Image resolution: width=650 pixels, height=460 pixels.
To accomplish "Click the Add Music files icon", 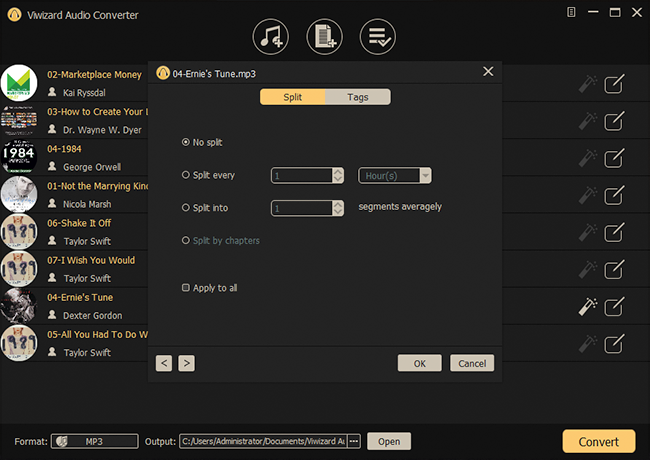I will coord(270,37).
